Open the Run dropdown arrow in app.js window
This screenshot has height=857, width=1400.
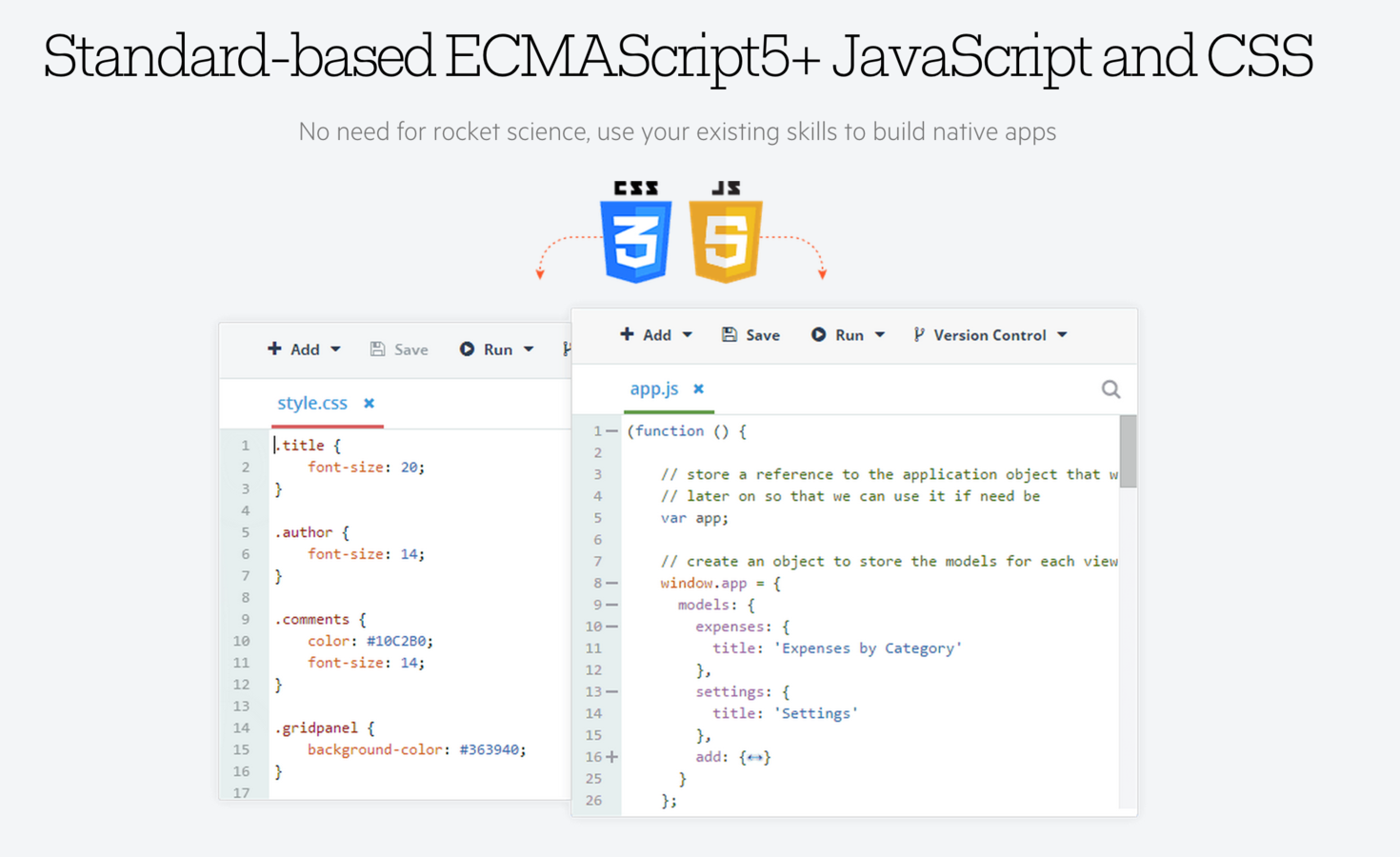pos(880,335)
